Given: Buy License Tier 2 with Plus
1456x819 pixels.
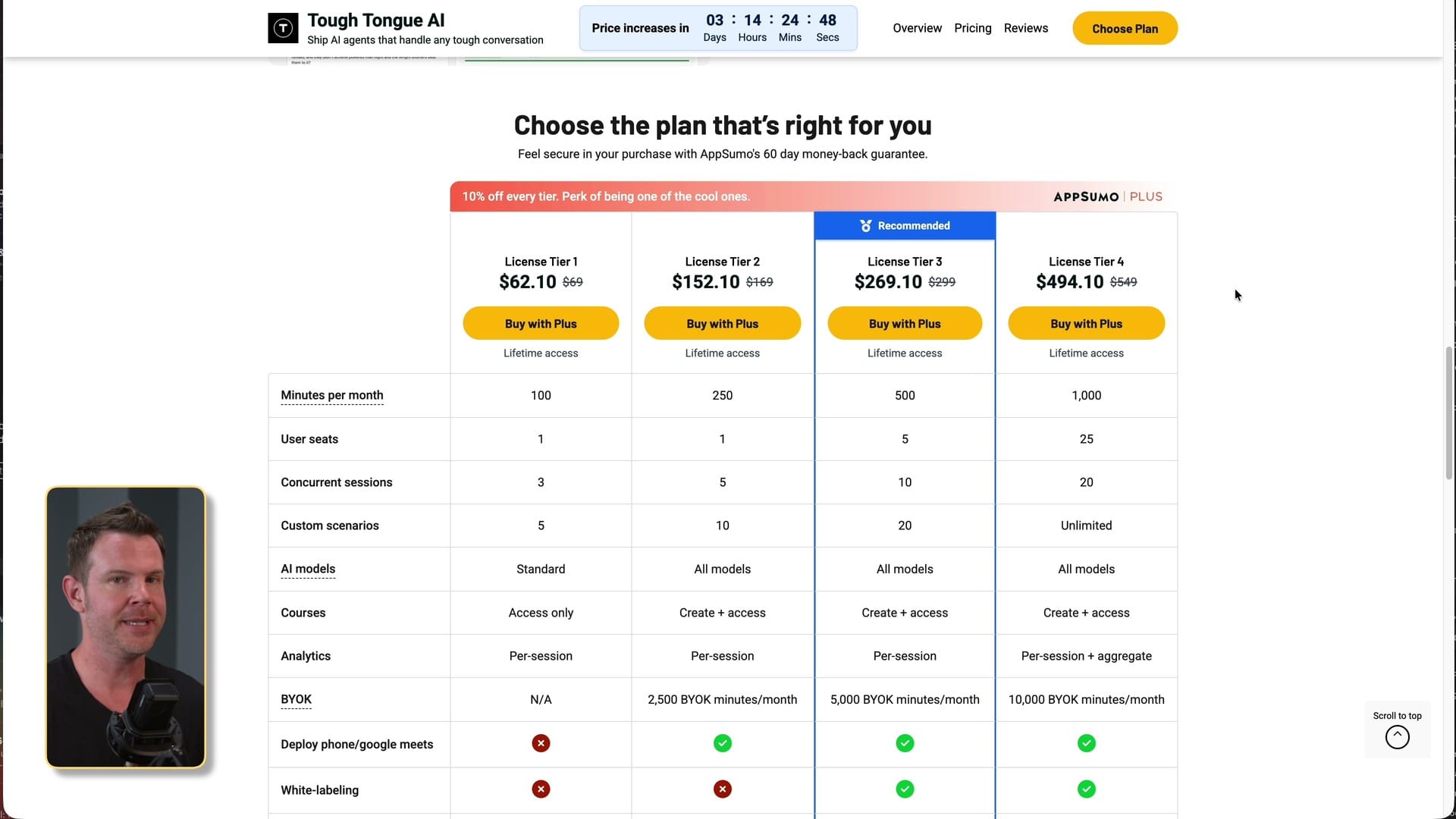Looking at the screenshot, I should 723,323.
